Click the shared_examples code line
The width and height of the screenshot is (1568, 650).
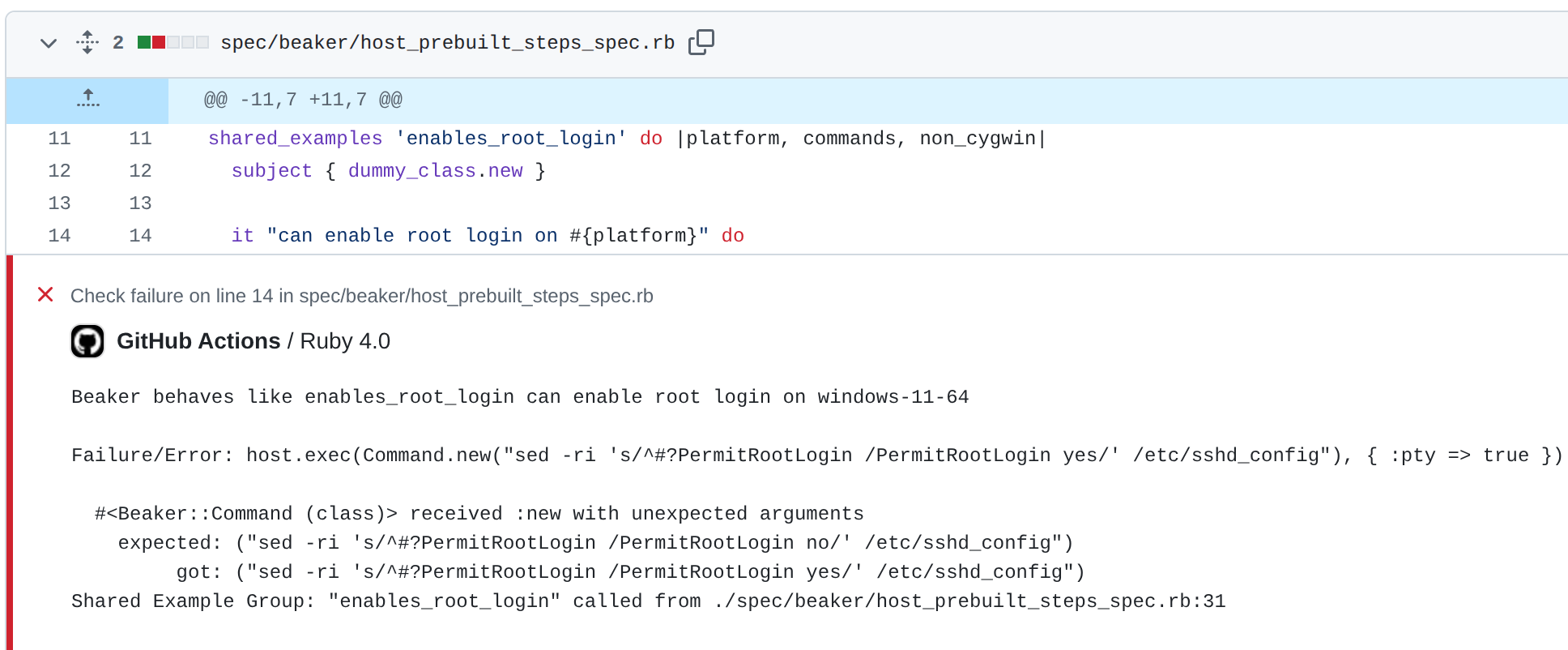click(626, 139)
